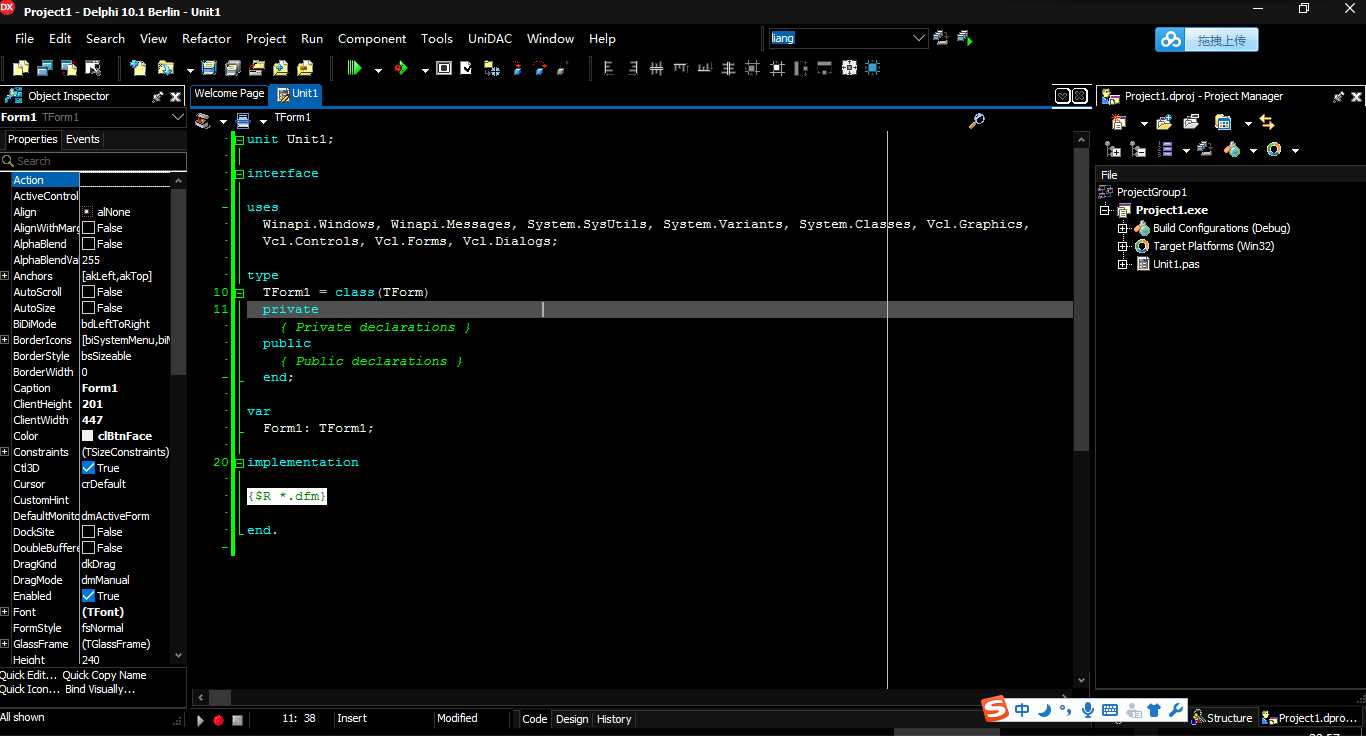Expand Target Platforms (Win32) node
Image resolution: width=1366 pixels, height=736 pixels.
(x=1123, y=246)
